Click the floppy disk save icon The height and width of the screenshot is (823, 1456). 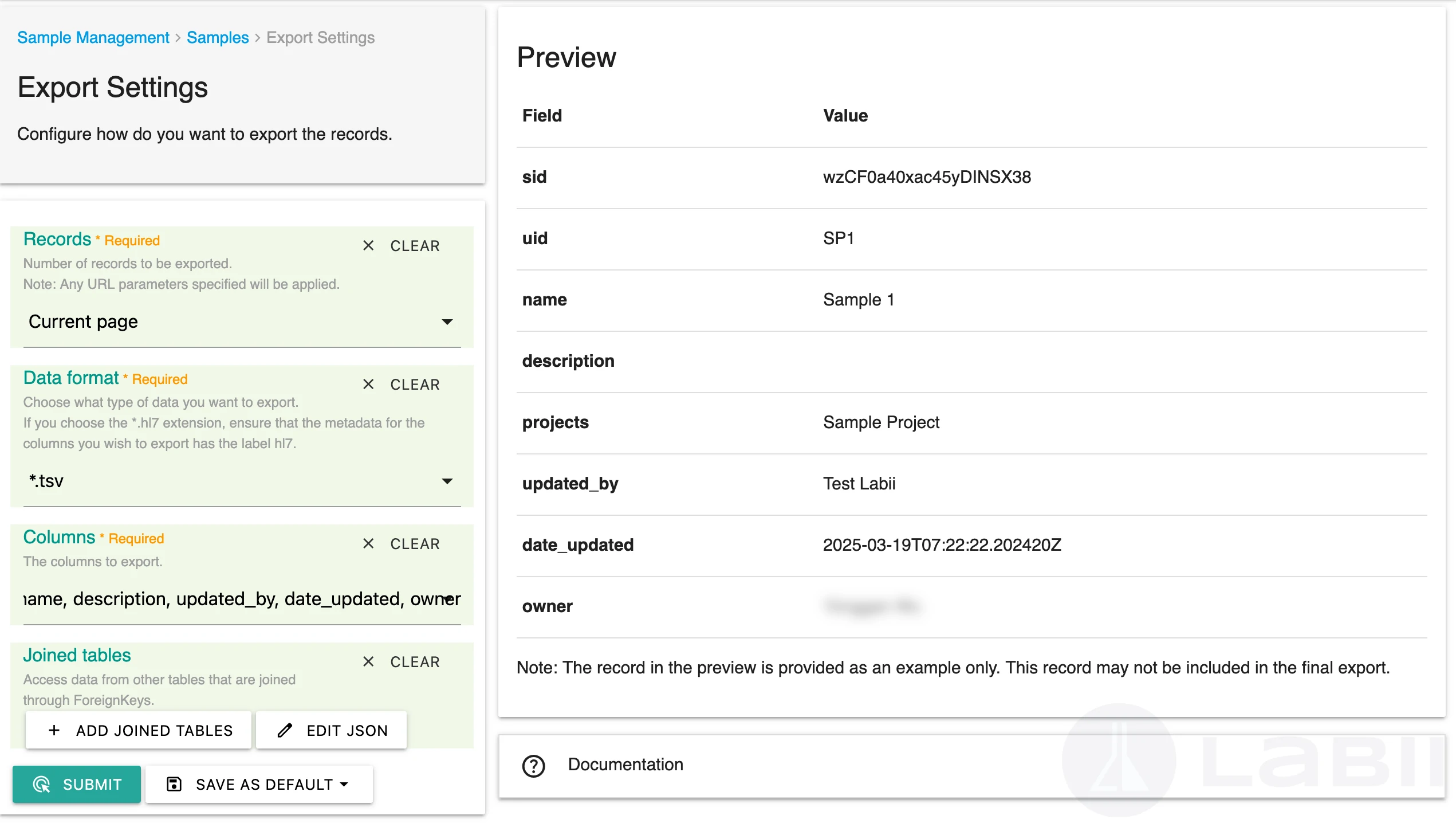174,784
